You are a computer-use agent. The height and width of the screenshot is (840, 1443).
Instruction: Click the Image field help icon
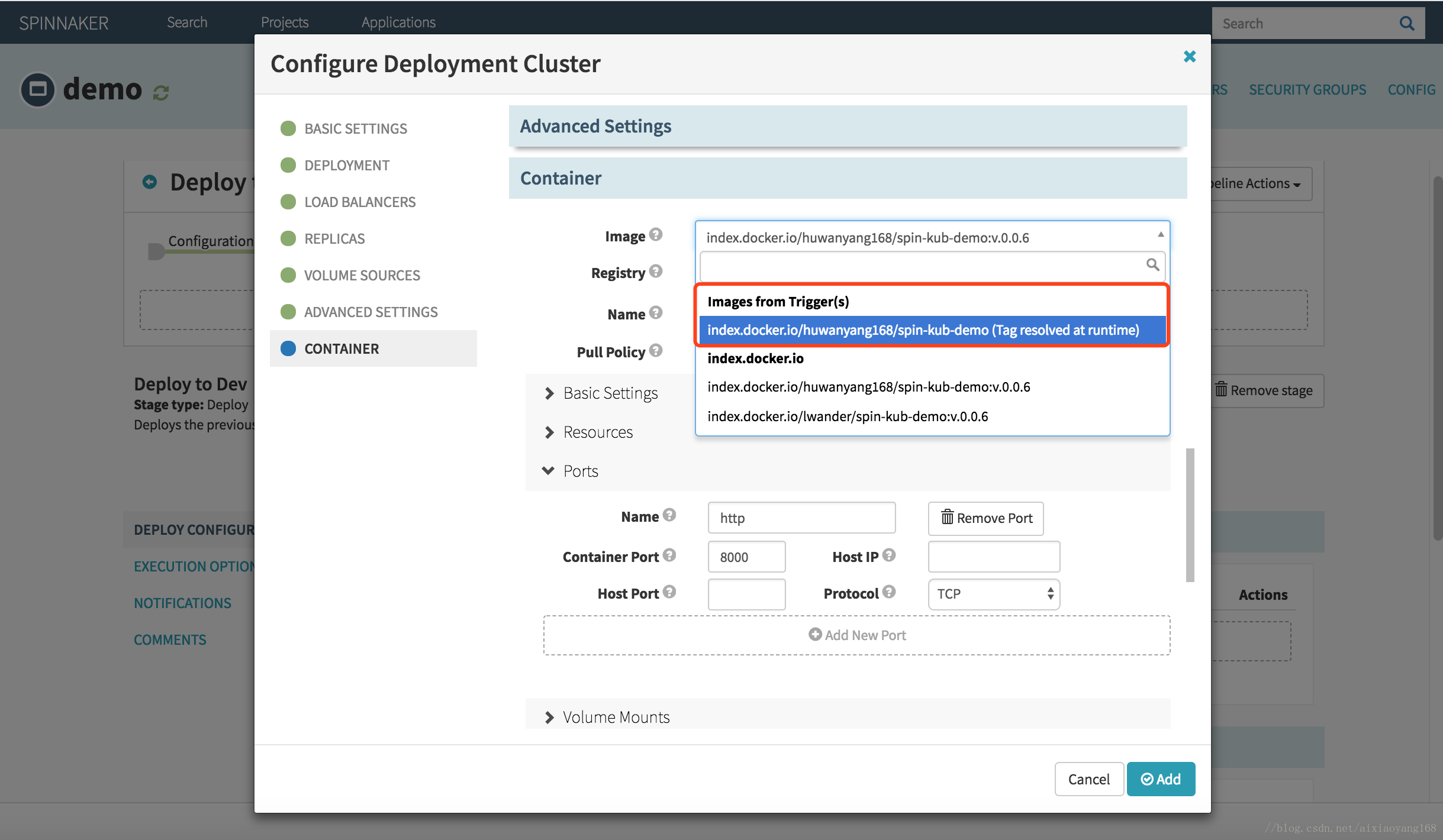coord(655,235)
